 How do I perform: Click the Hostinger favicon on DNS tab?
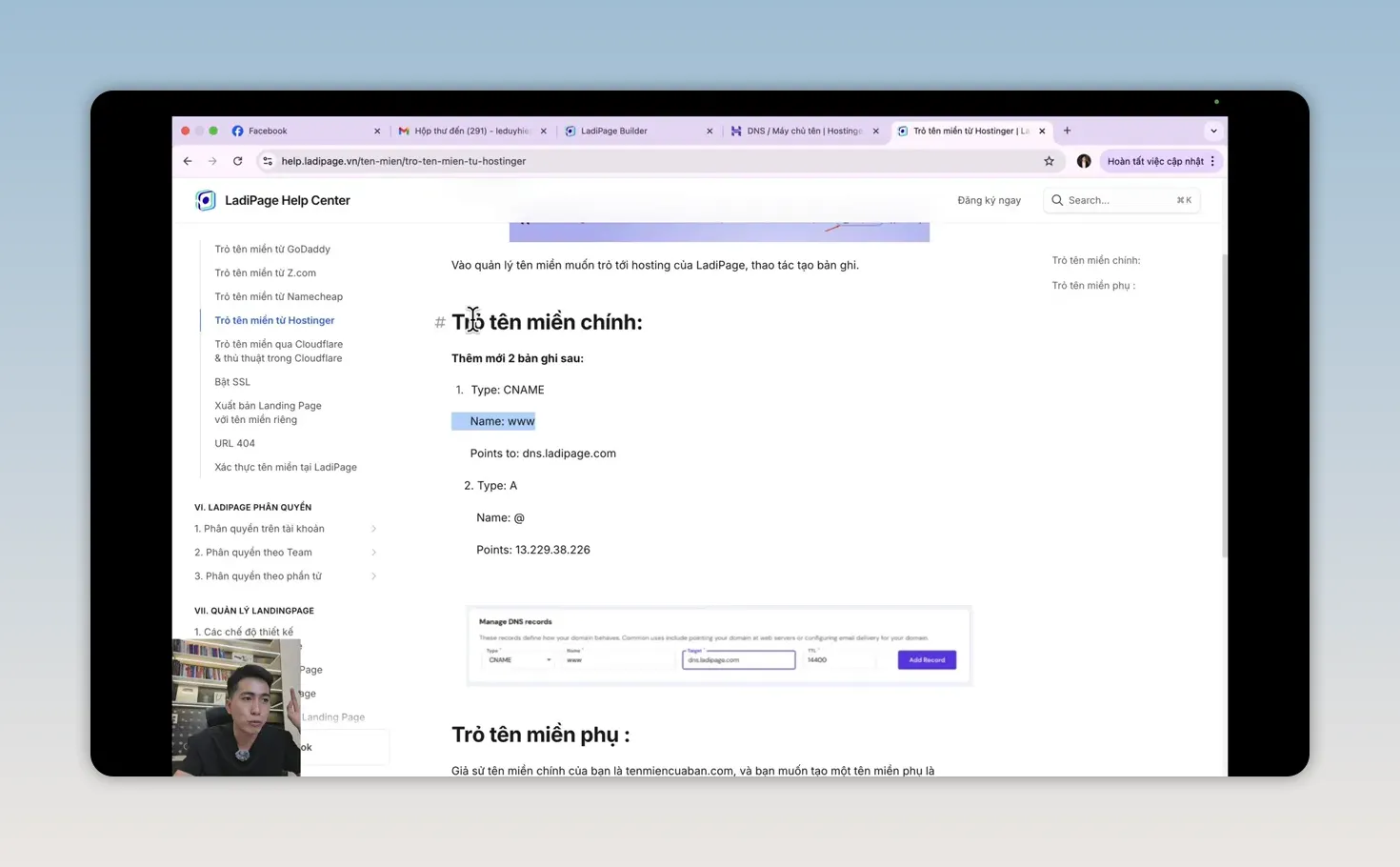736,131
